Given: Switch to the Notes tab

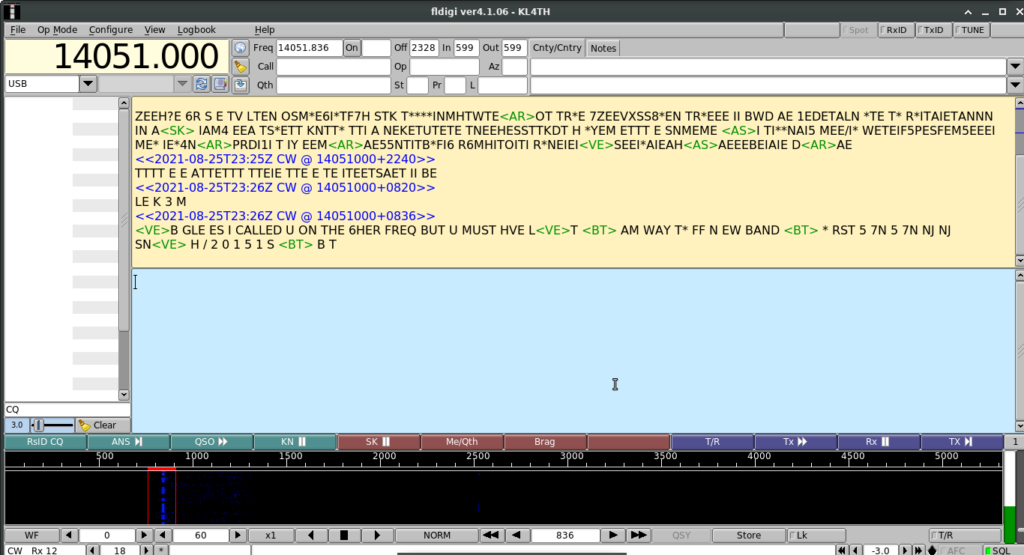Looking at the screenshot, I should tap(603, 48).
